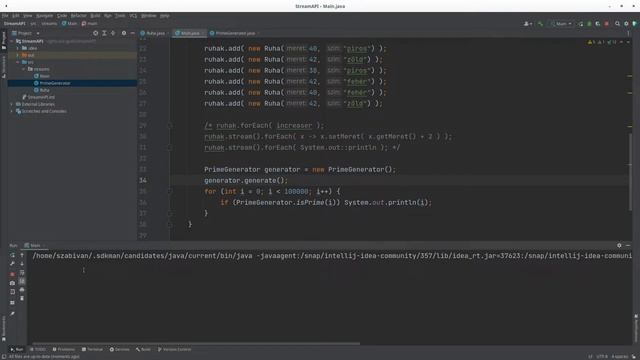Open the Main run configuration dropdown
Image resolution: width=640 pixels, height=360 pixels.
(x=561, y=24)
